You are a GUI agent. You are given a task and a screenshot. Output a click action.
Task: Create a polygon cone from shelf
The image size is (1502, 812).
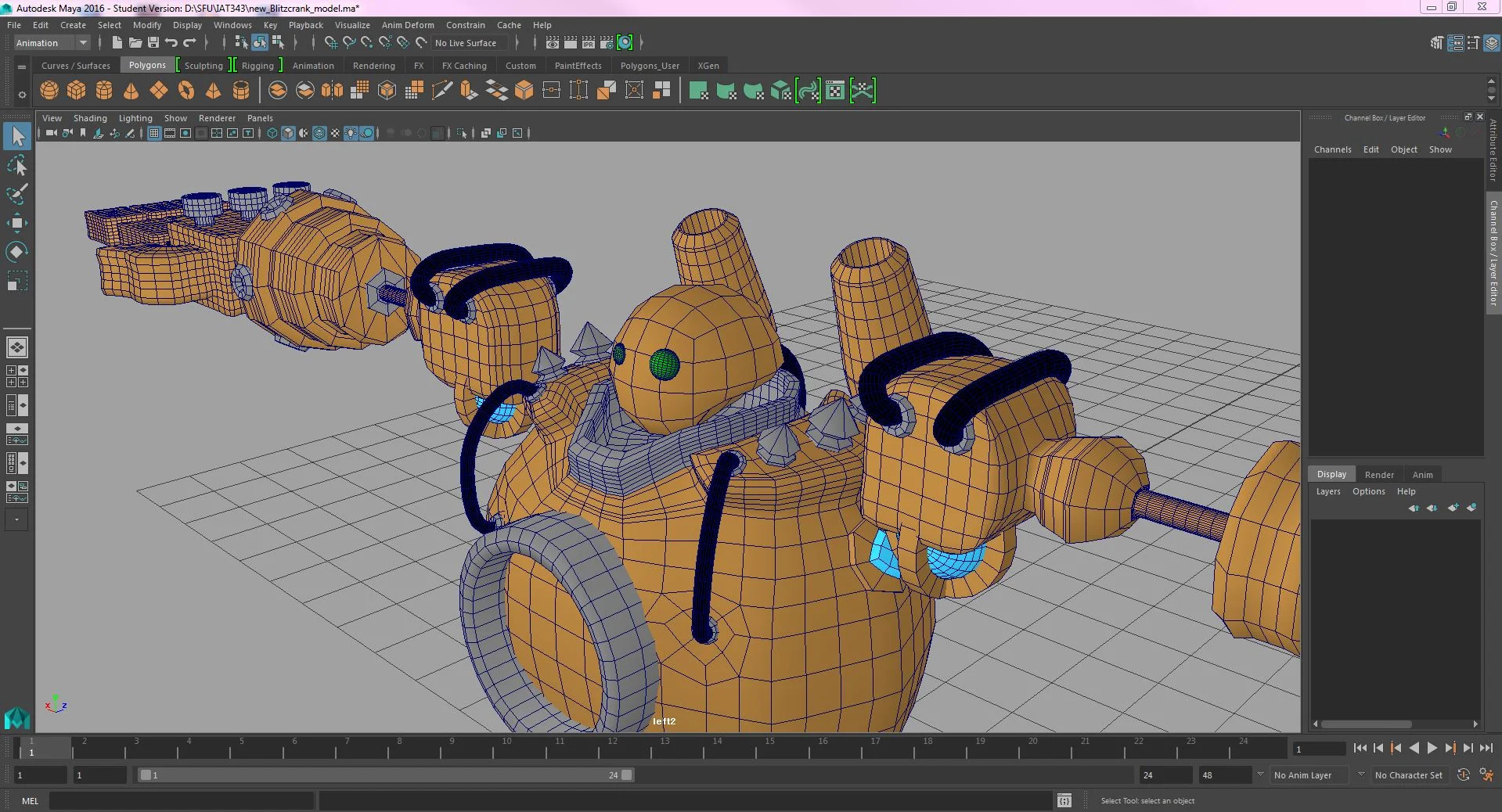[x=131, y=91]
